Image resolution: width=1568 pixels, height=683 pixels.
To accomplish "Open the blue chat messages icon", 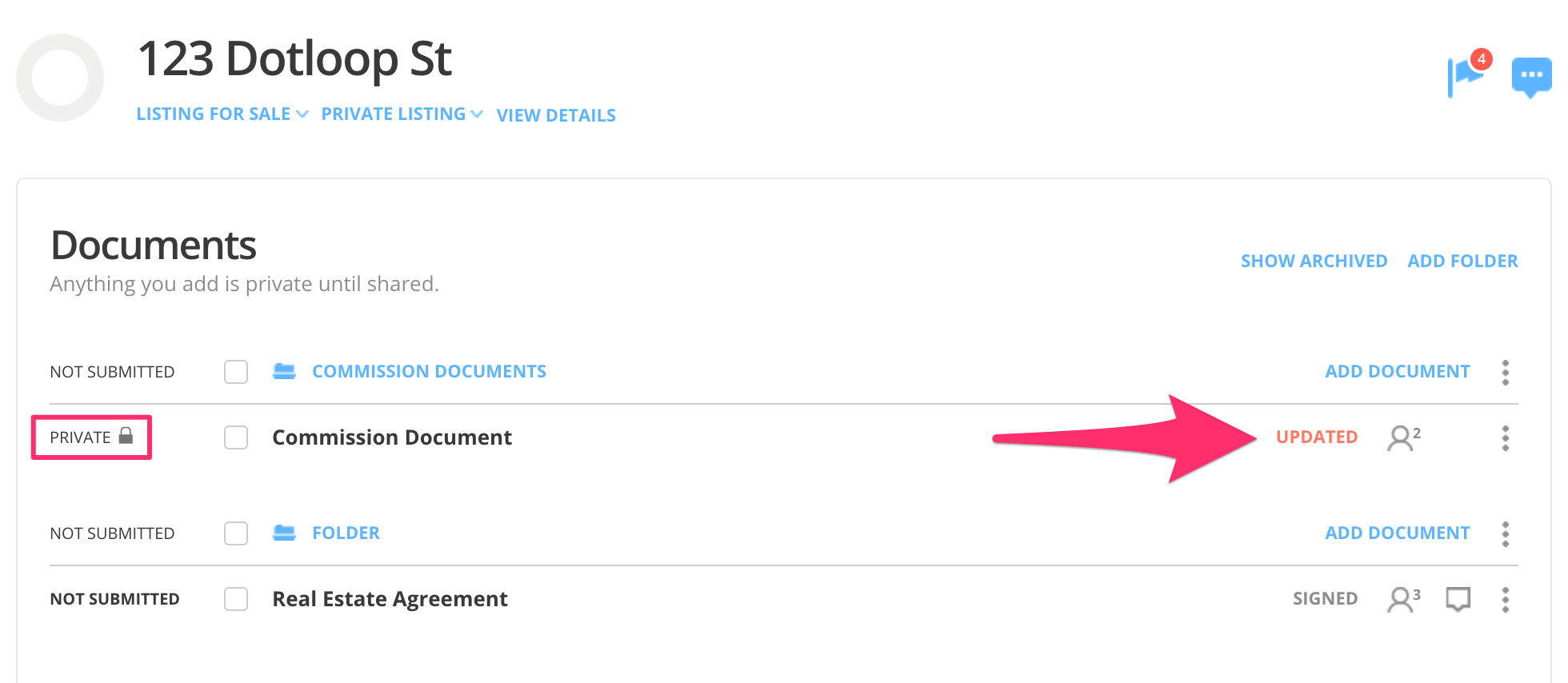I will (1531, 77).
